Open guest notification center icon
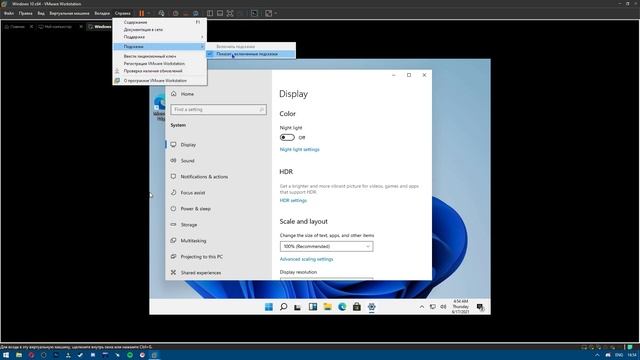 pos(480,307)
